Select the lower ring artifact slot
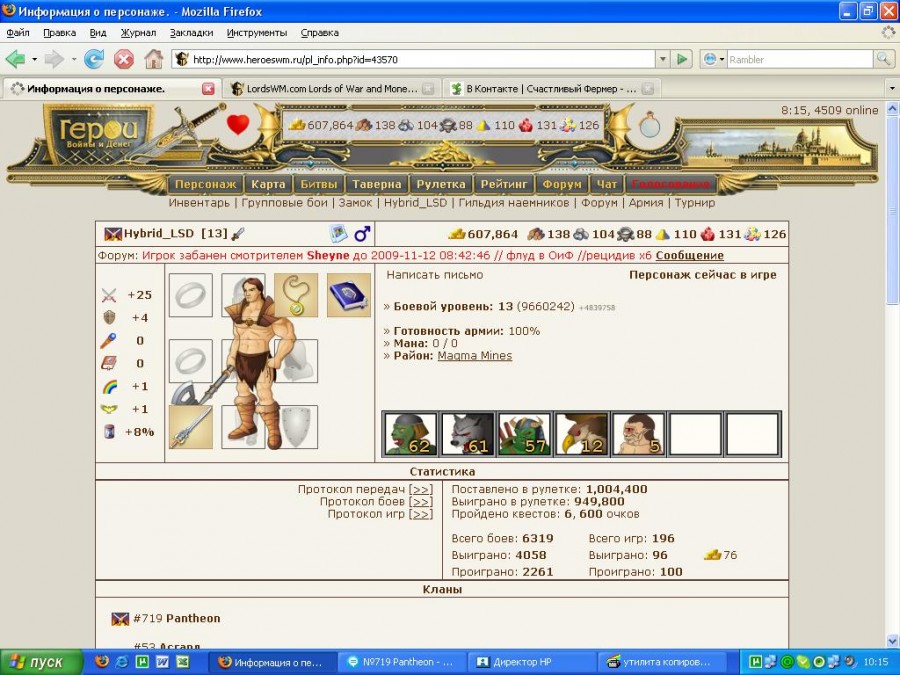900x675 pixels. pyautogui.click(x=191, y=361)
